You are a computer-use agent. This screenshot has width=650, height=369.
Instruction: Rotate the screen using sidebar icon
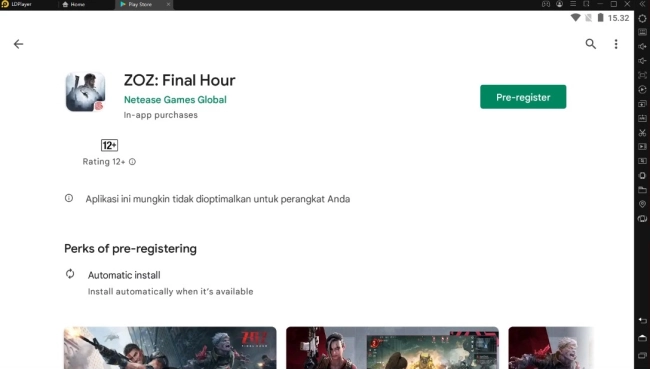click(642, 218)
